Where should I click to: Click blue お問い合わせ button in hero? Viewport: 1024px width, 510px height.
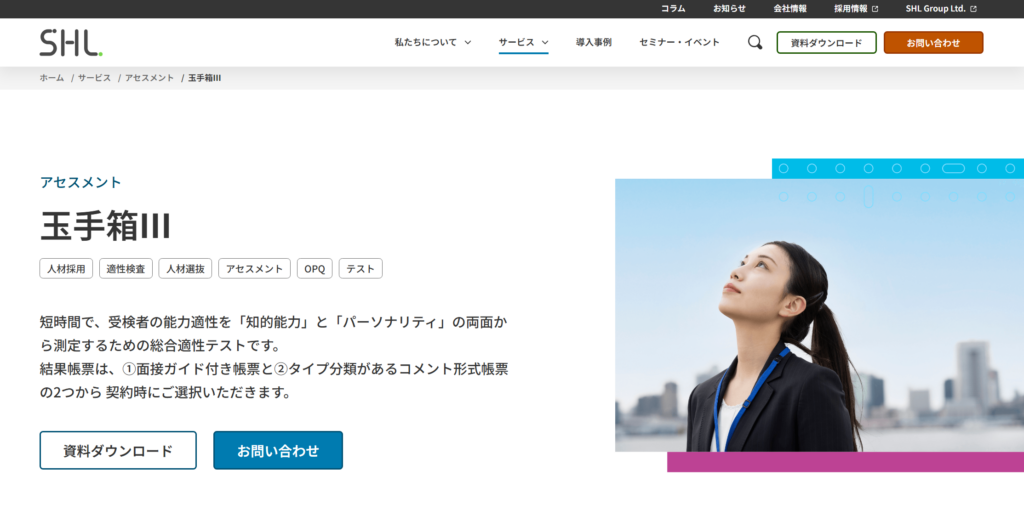point(278,450)
